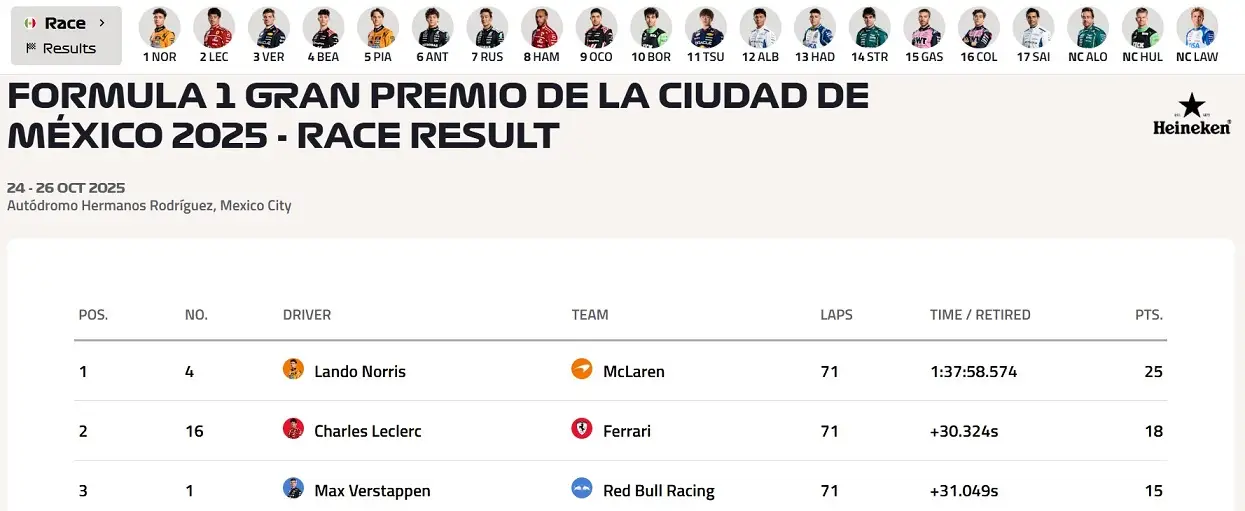Image resolution: width=1245 pixels, height=511 pixels.
Task: Select the 1 NOR driver thumbnail
Action: [160, 28]
